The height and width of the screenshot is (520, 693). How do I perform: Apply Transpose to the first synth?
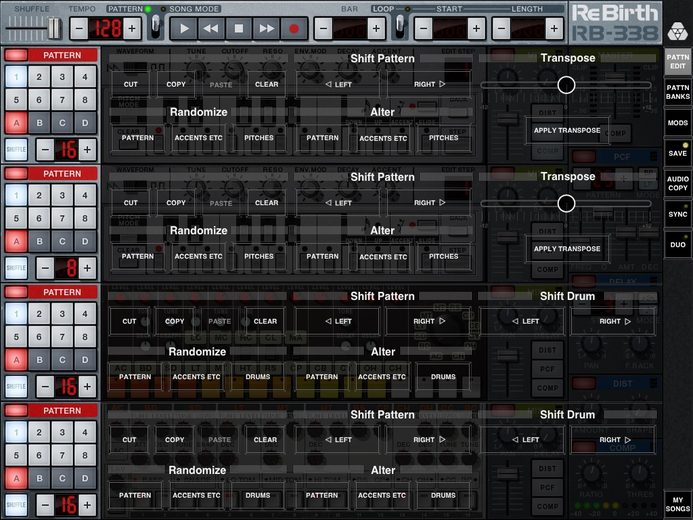pyautogui.click(x=567, y=130)
